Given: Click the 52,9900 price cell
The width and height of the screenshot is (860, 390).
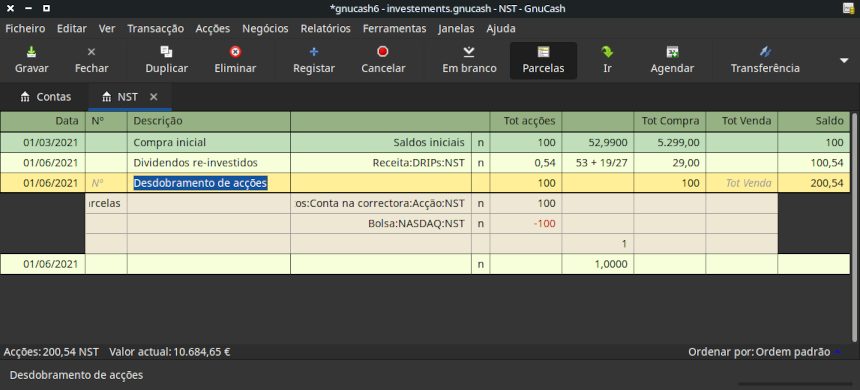Looking at the screenshot, I should point(598,143).
